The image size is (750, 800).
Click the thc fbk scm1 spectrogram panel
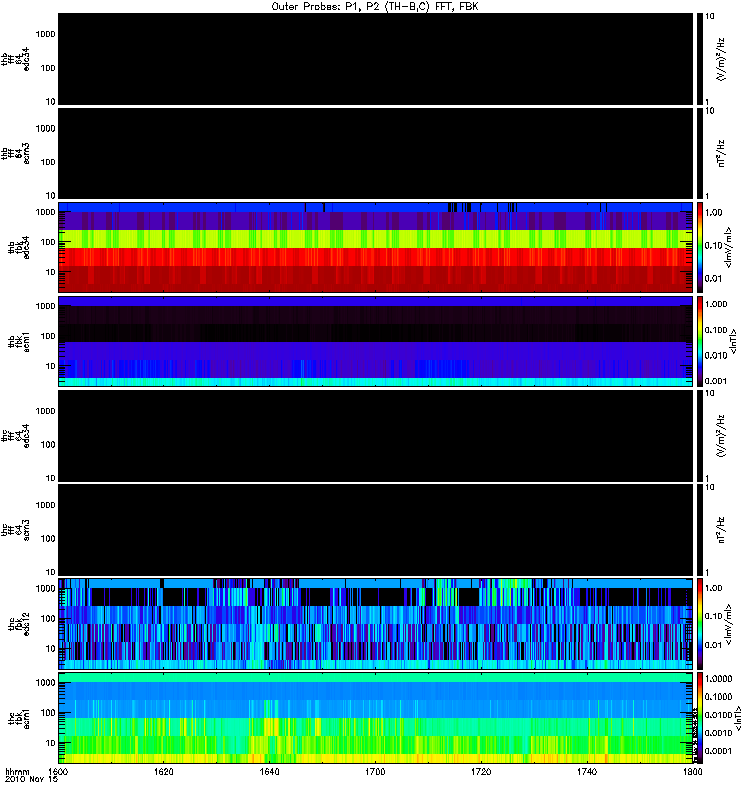pos(375,718)
